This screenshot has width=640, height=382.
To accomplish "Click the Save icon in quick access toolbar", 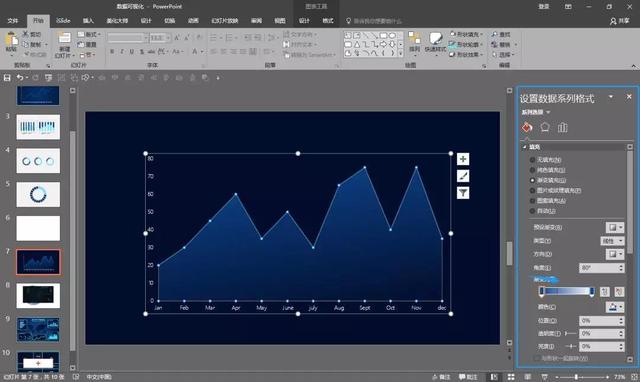I will click(7, 78).
